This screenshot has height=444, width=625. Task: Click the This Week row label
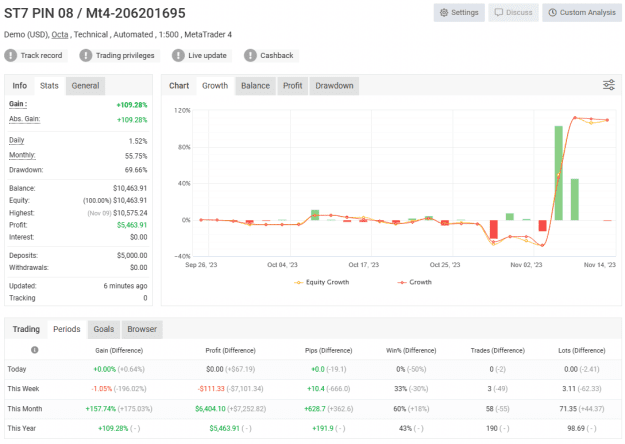pos(24,389)
